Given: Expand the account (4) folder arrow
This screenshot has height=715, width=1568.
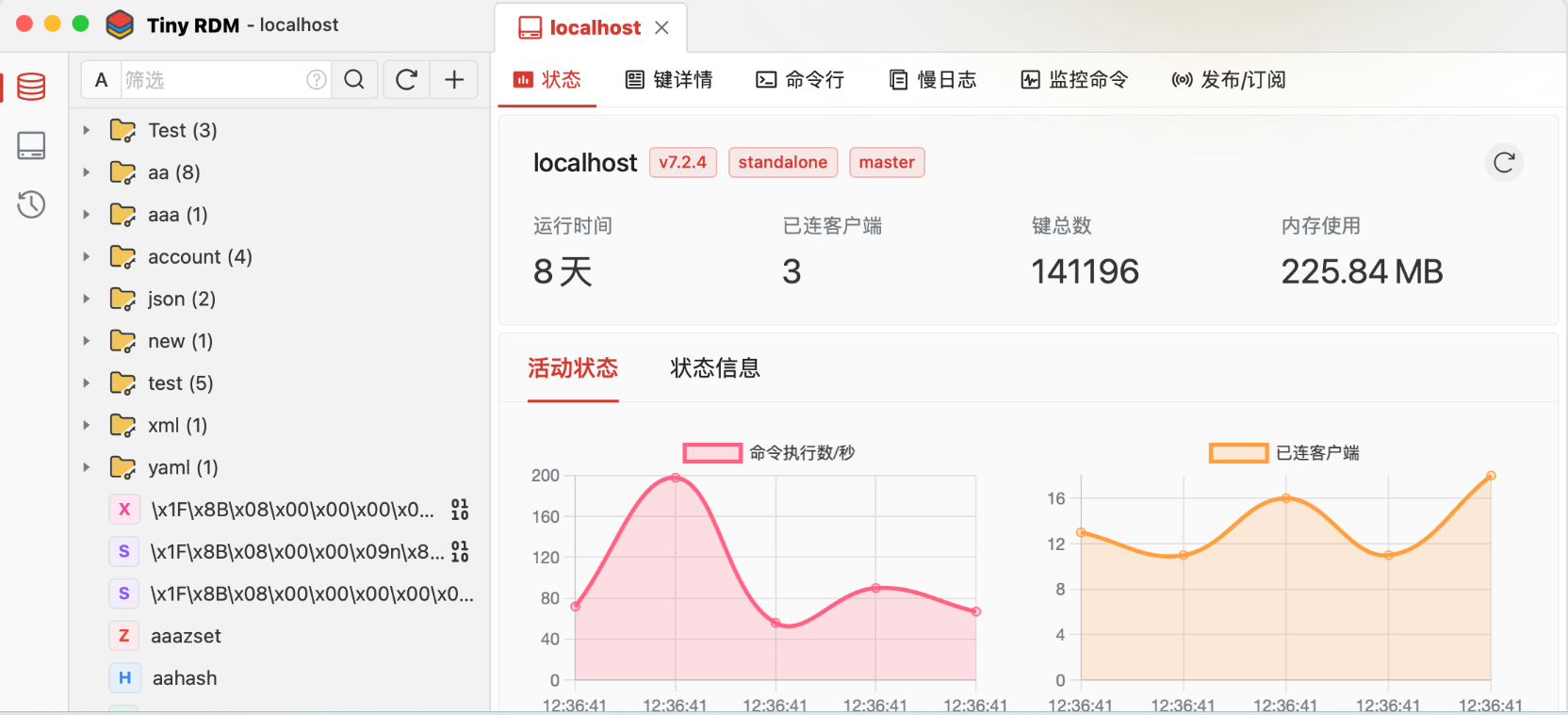Looking at the screenshot, I should point(87,256).
